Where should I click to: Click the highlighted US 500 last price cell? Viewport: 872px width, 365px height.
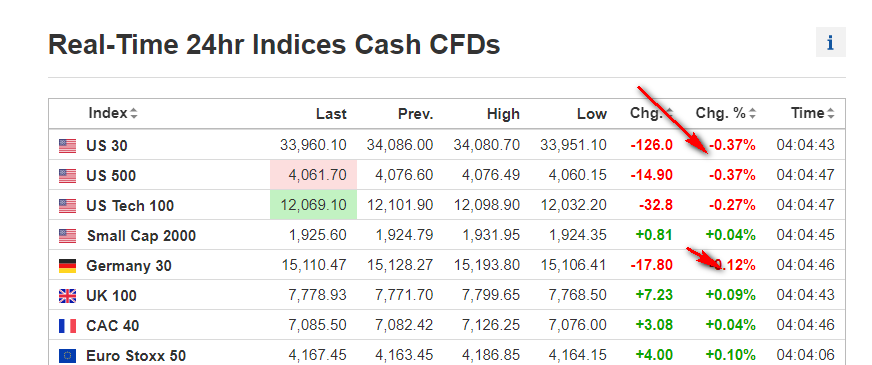pos(314,175)
